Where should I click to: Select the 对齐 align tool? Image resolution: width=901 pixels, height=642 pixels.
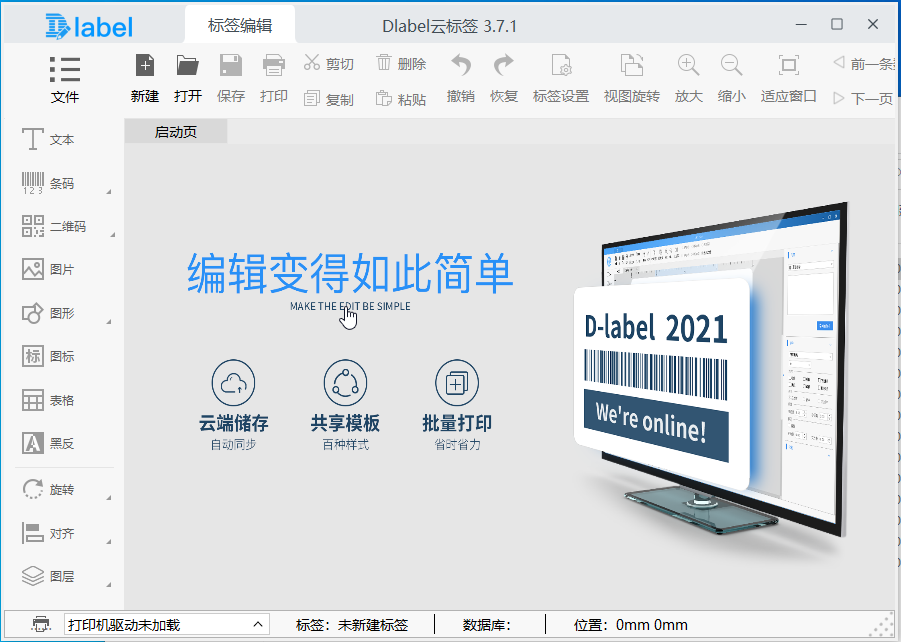click(48, 533)
